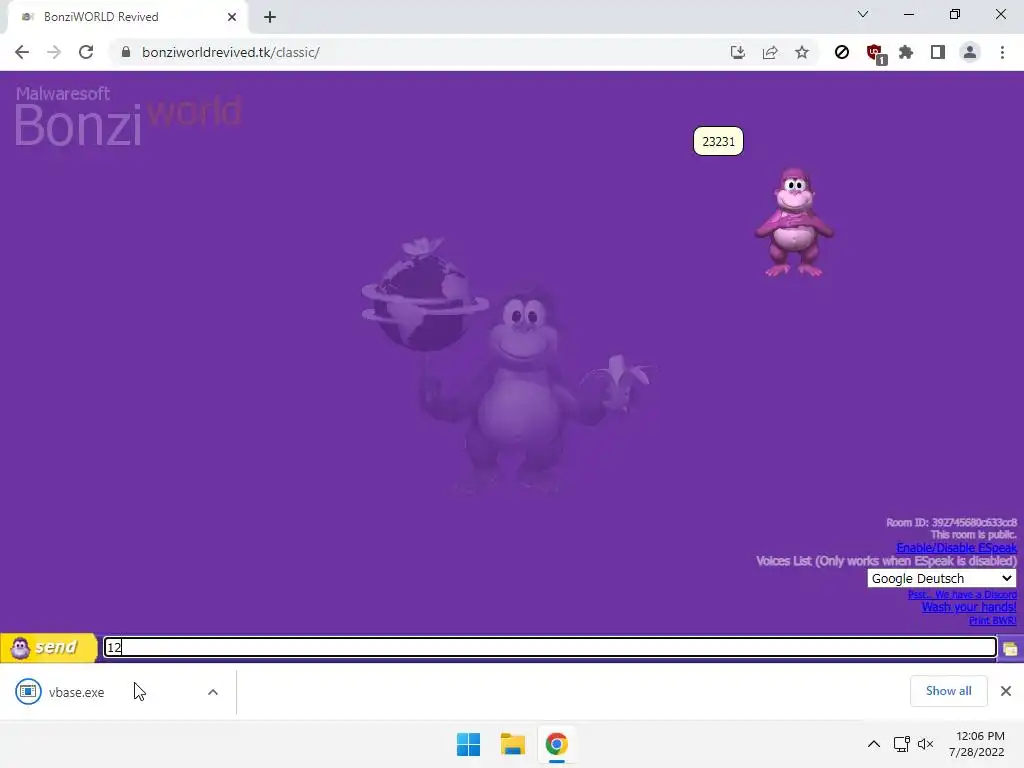Image resolution: width=1024 pixels, height=768 pixels.
Task: Toggle the browser side panel icon
Action: pyautogui.click(x=938, y=52)
